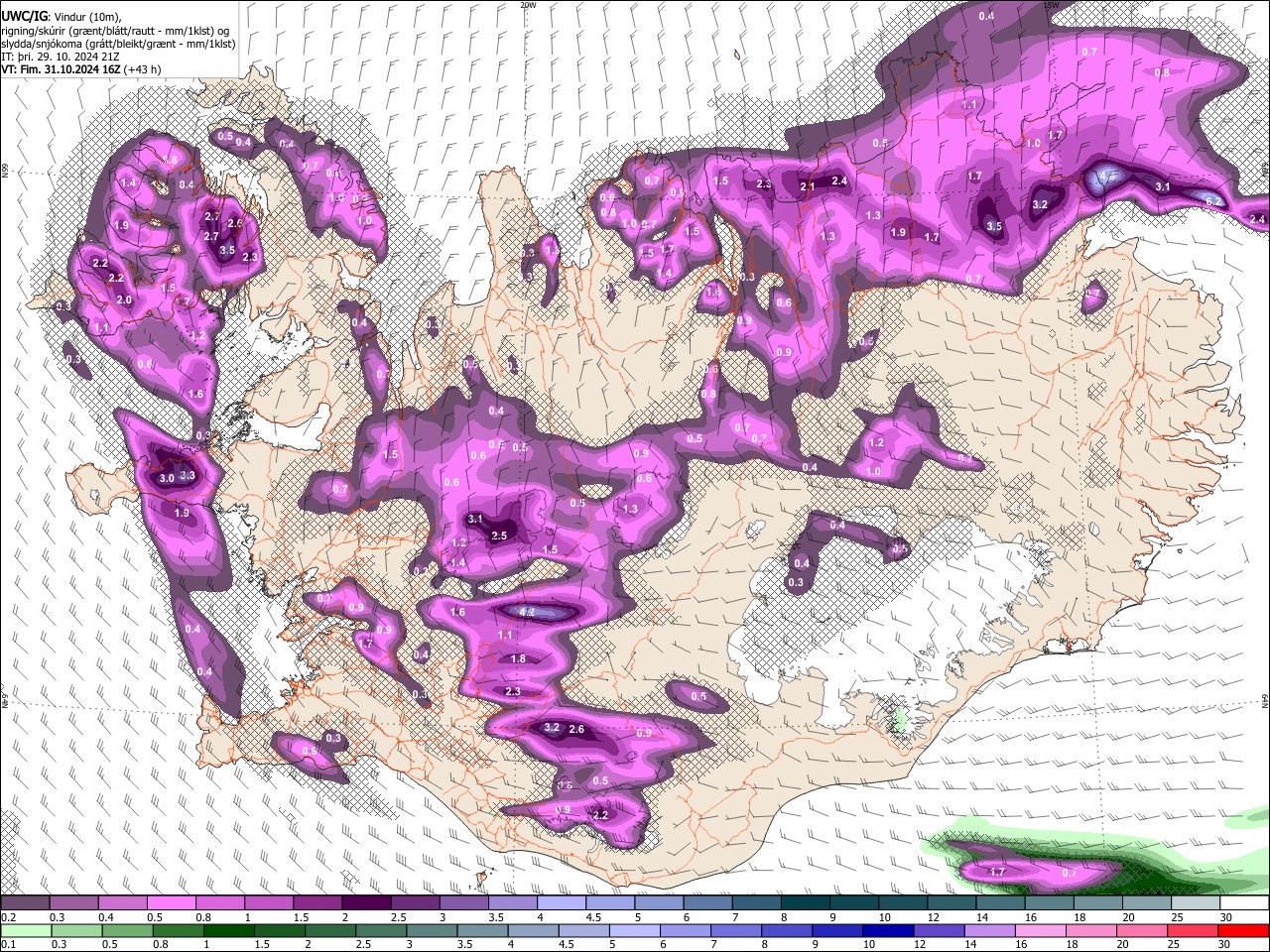
Task: Pick light gray snow swatch between 25 and 30
Action: 1196,902
